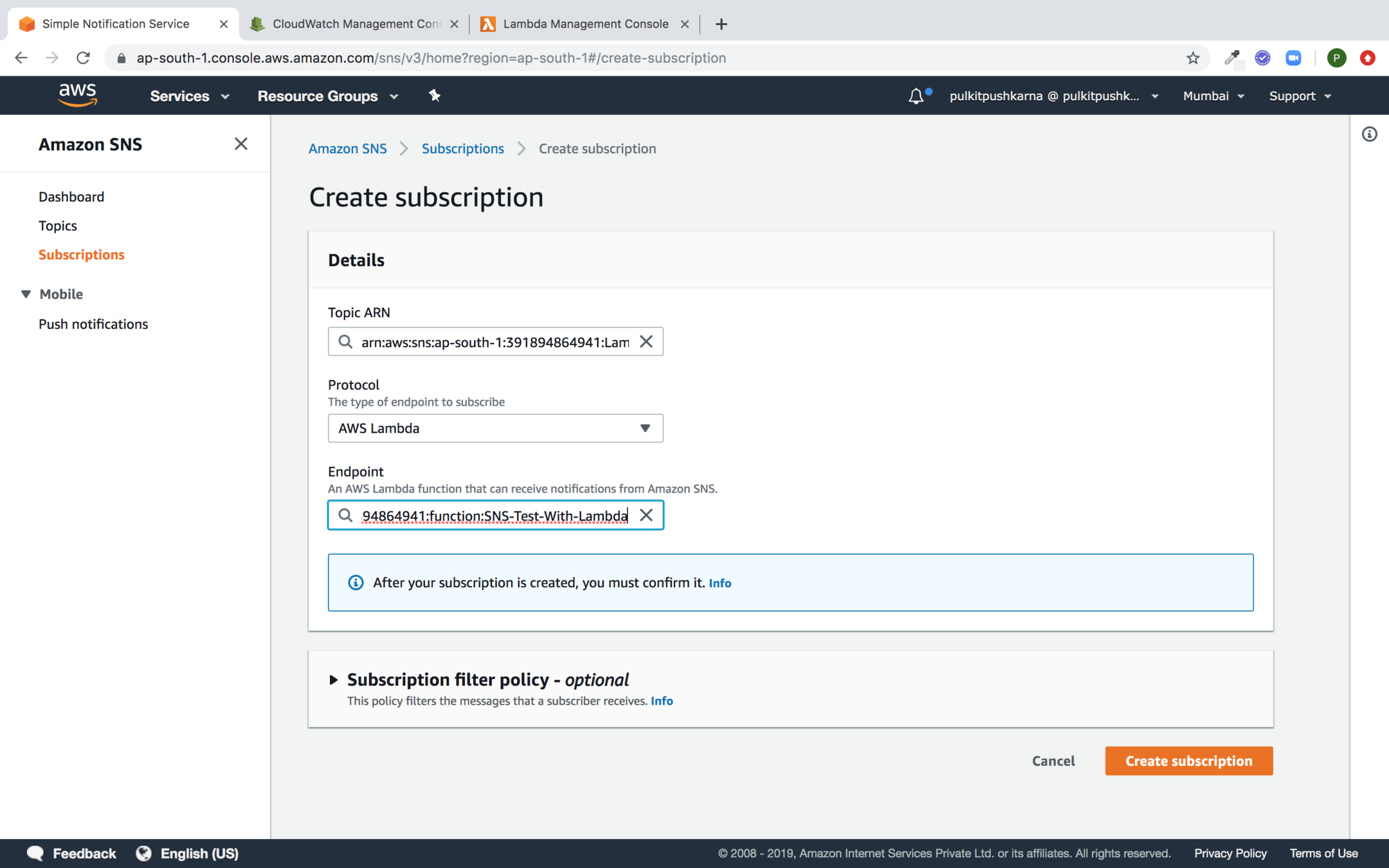Click into the Endpoint input field

(494, 516)
